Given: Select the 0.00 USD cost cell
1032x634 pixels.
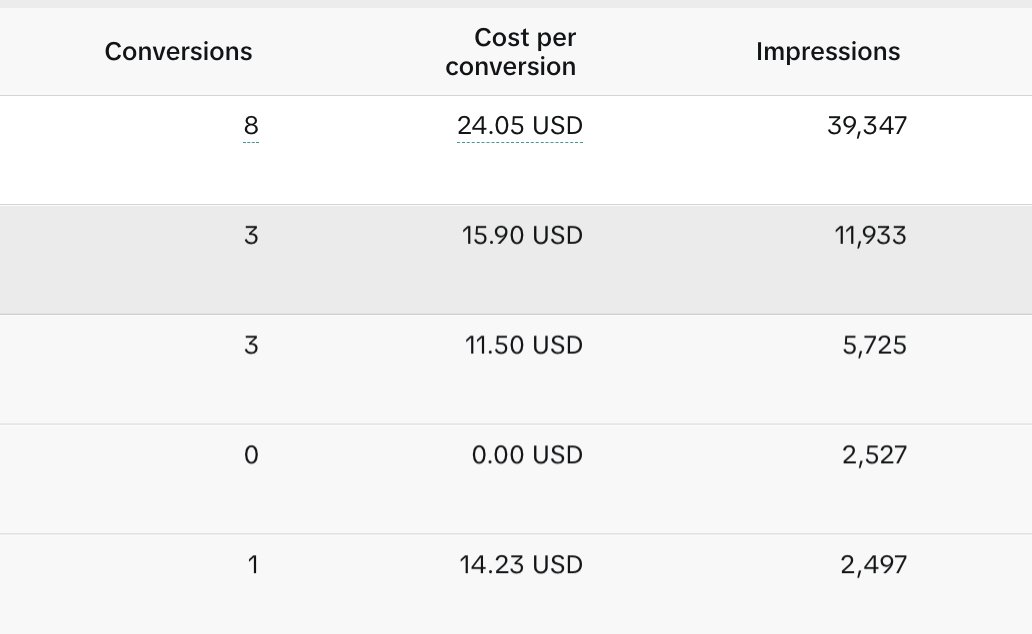Looking at the screenshot, I should tap(527, 456).
